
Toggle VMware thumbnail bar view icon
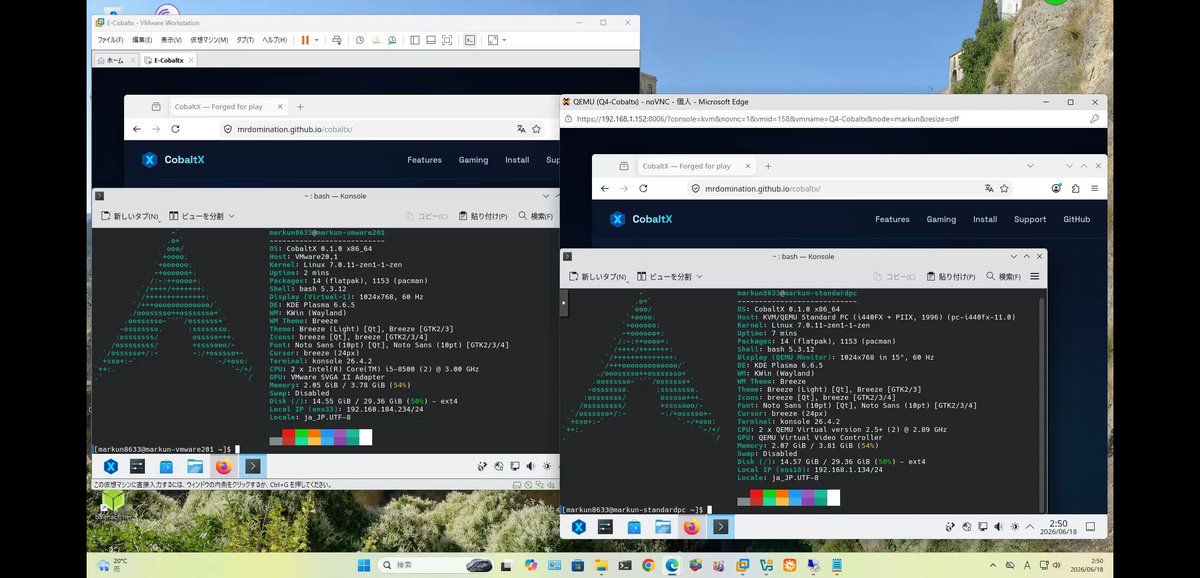coord(430,40)
